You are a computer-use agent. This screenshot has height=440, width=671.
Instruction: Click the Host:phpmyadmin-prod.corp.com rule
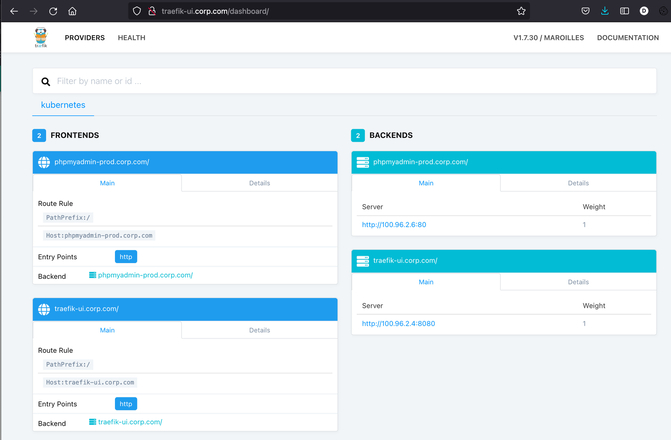[99, 235]
